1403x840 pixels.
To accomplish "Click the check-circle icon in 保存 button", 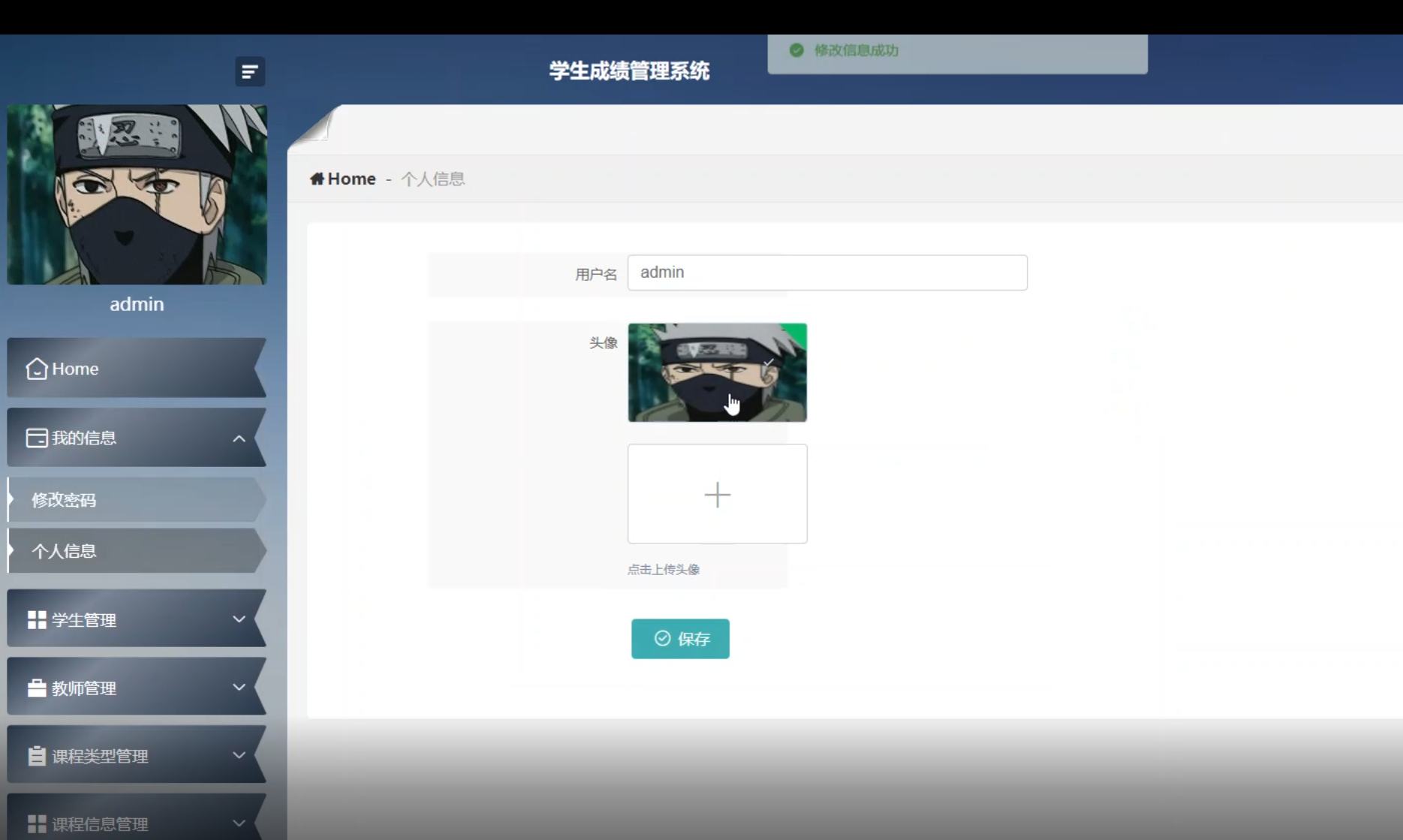I will 662,638.
